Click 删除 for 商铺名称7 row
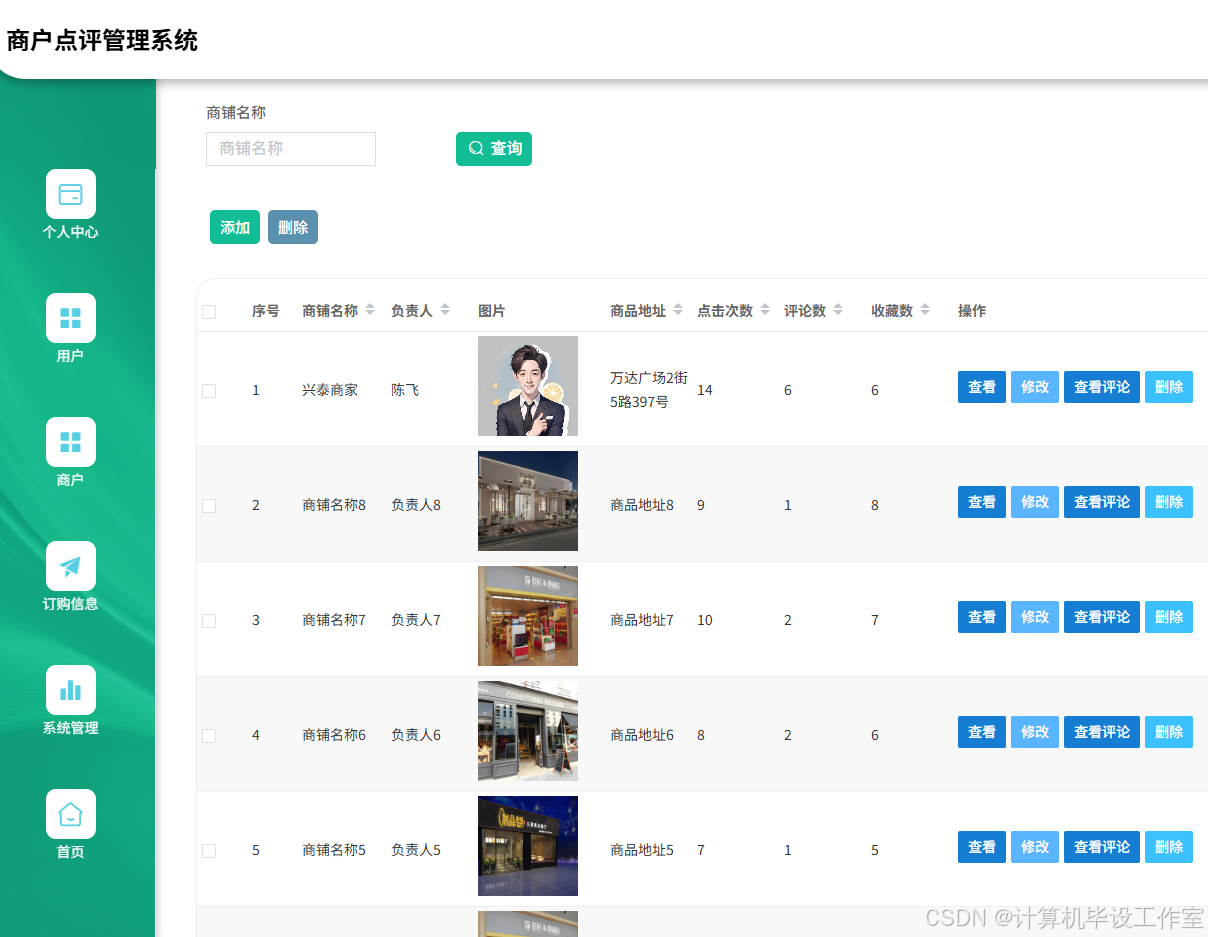 1169,617
